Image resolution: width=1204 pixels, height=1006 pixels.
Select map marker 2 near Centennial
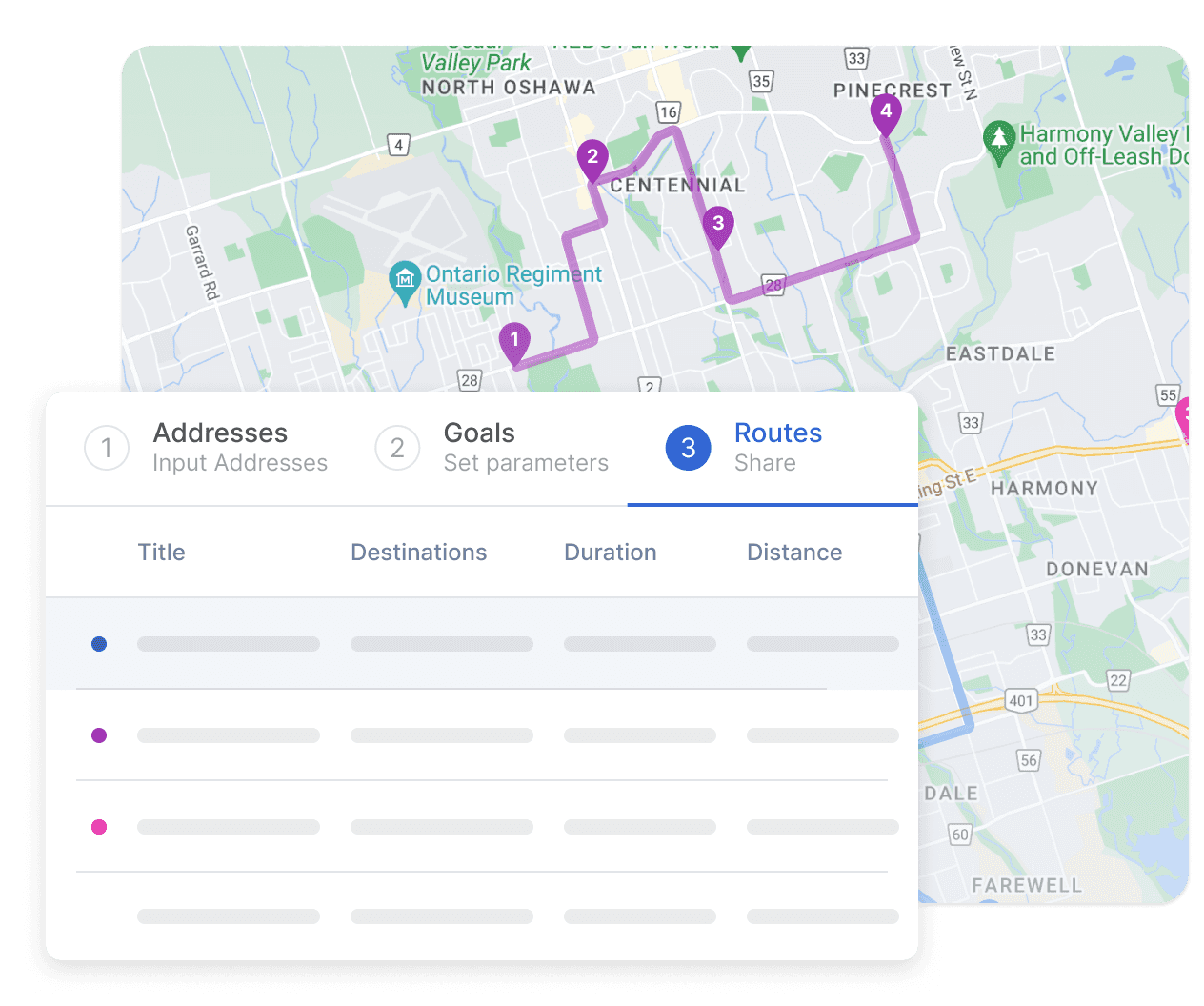[x=593, y=154]
